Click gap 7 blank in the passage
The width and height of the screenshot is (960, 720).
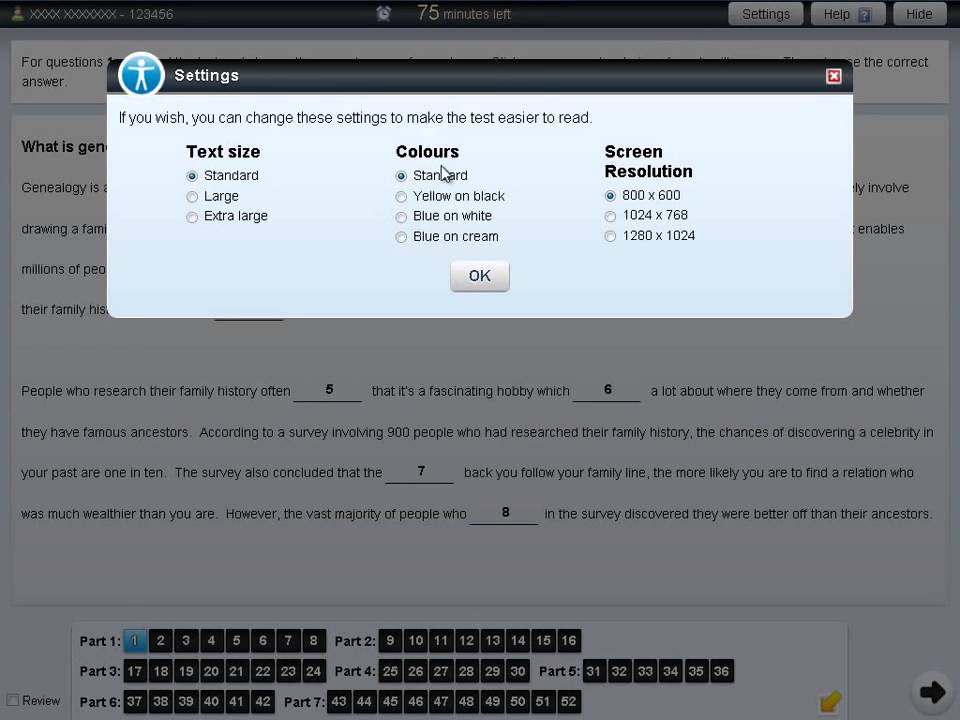coord(420,472)
